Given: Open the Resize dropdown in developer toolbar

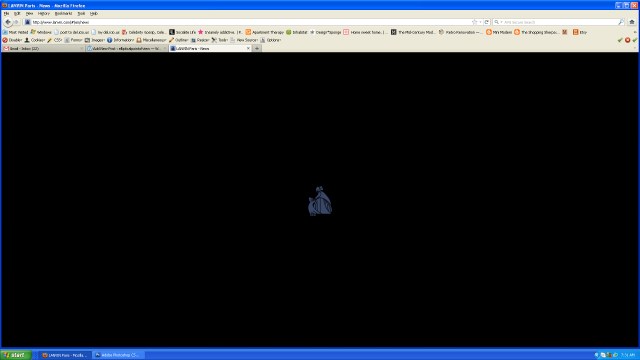Looking at the screenshot, I should pyautogui.click(x=200, y=40).
